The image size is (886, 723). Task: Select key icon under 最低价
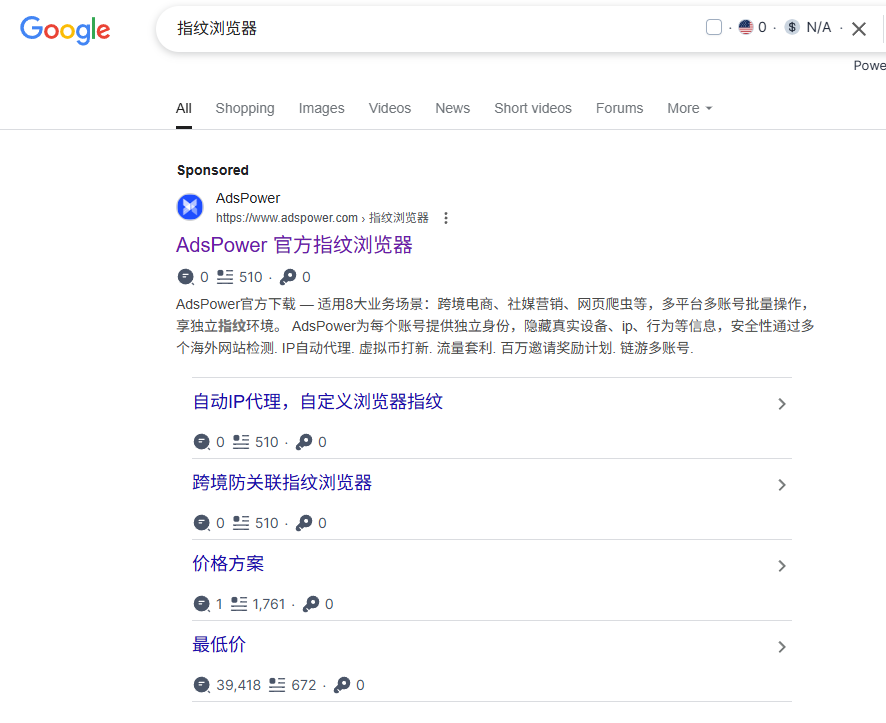[342, 685]
